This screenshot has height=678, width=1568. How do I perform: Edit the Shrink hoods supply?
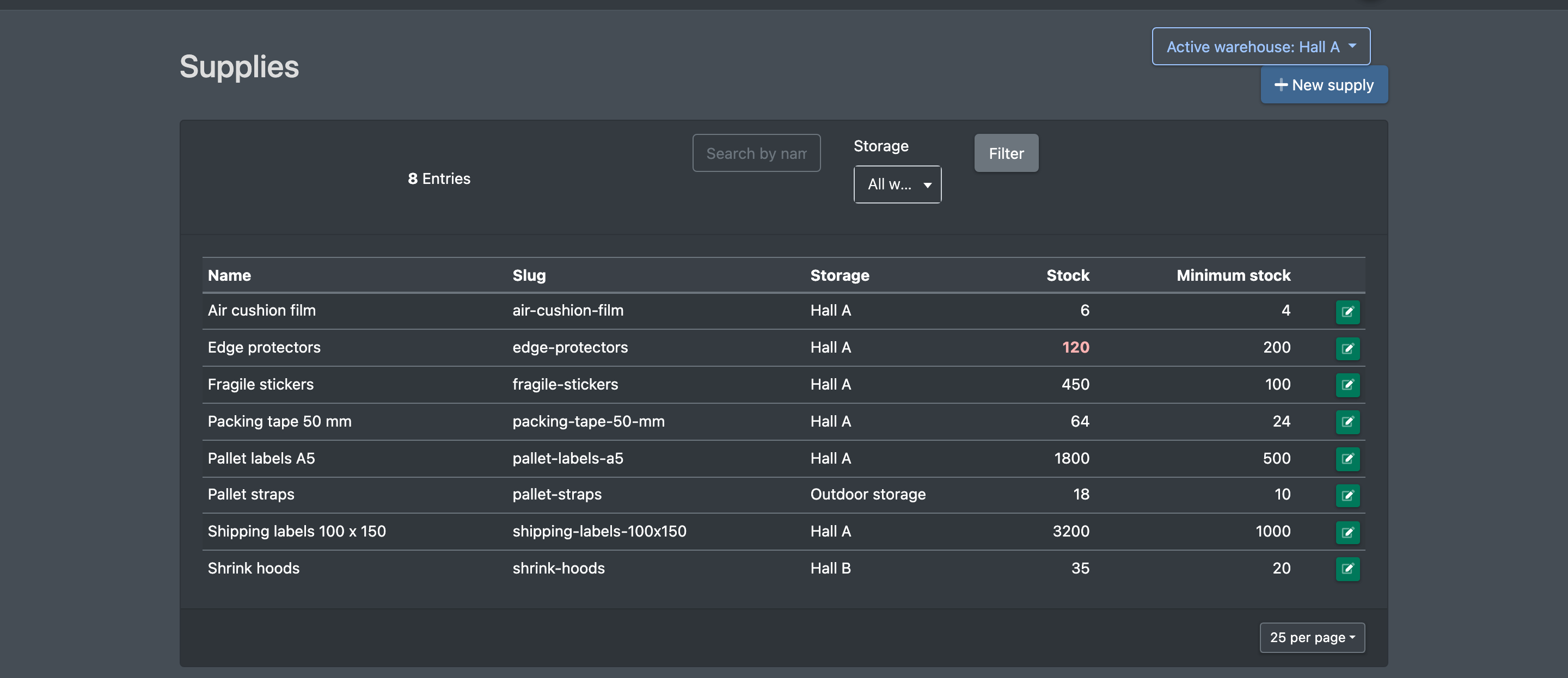click(1347, 569)
